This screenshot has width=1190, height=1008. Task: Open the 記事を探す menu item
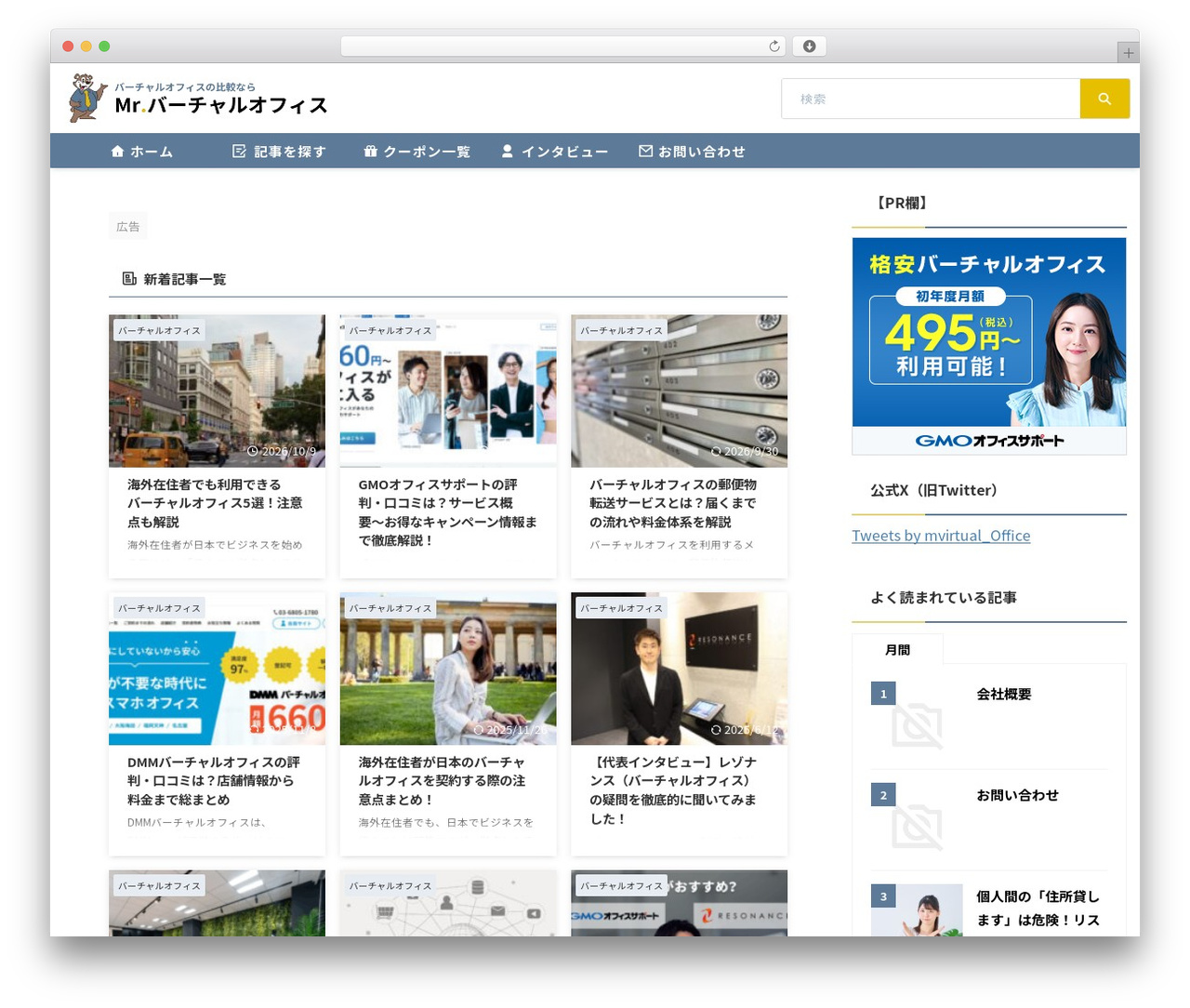[280, 151]
